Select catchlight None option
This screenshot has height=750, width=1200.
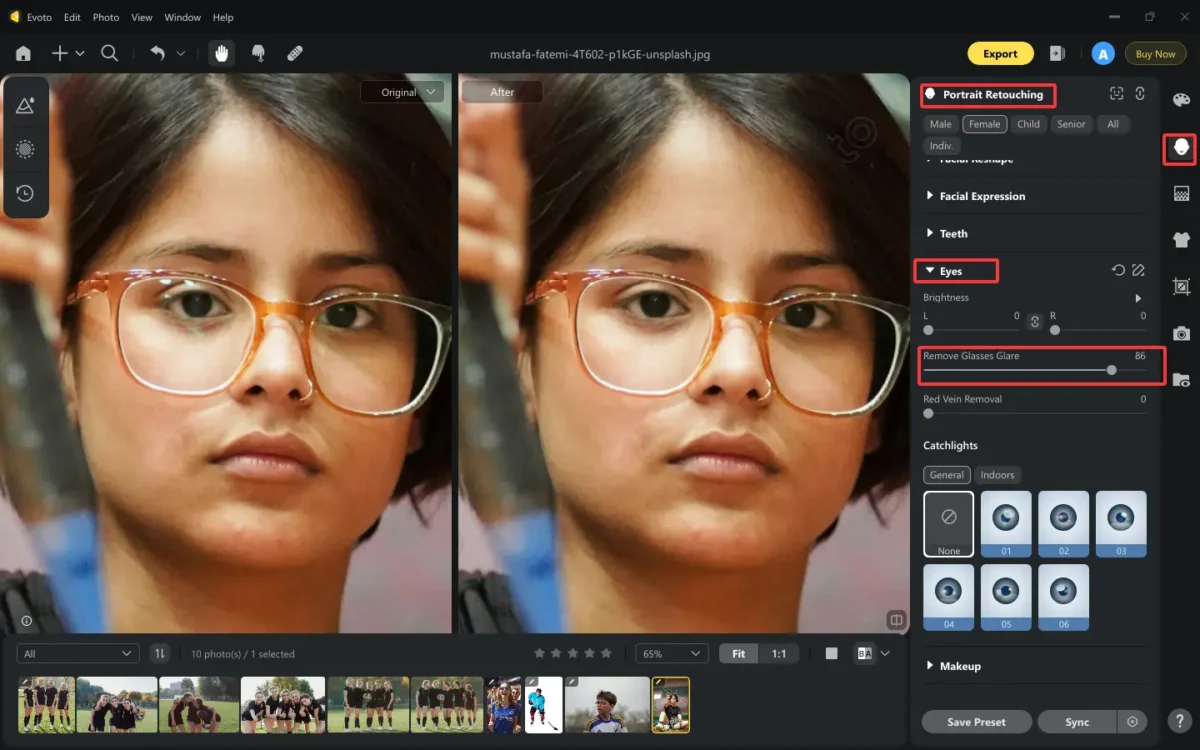pyautogui.click(x=948, y=523)
